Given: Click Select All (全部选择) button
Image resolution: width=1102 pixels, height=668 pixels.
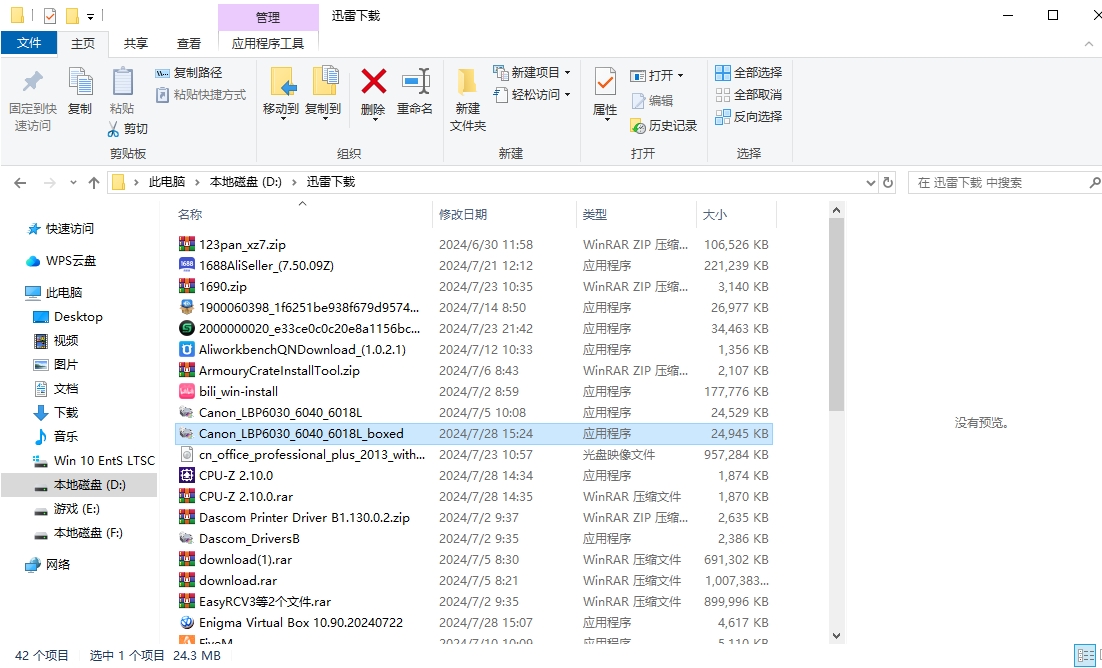Looking at the screenshot, I should pyautogui.click(x=748, y=72).
